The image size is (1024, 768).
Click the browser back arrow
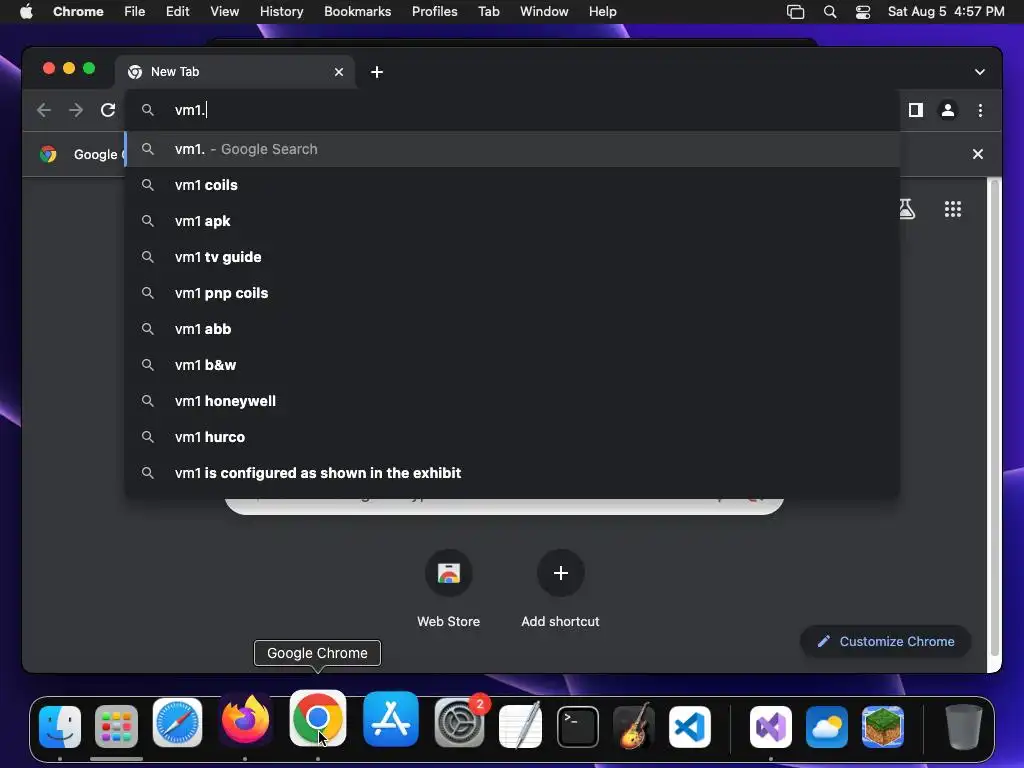pyautogui.click(x=44, y=110)
